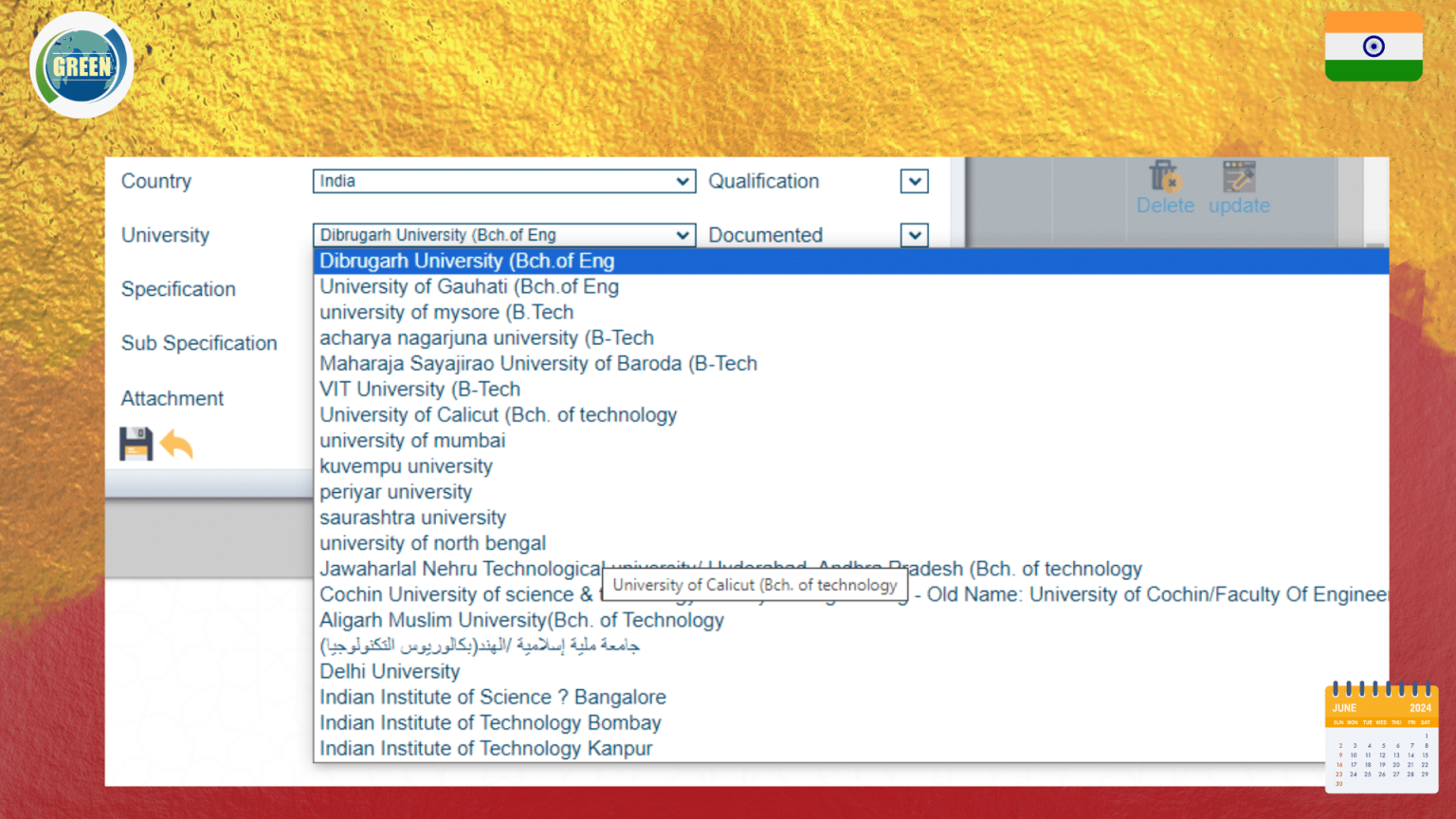Click the Documented label
This screenshot has height=819, width=1456.
coord(766,235)
